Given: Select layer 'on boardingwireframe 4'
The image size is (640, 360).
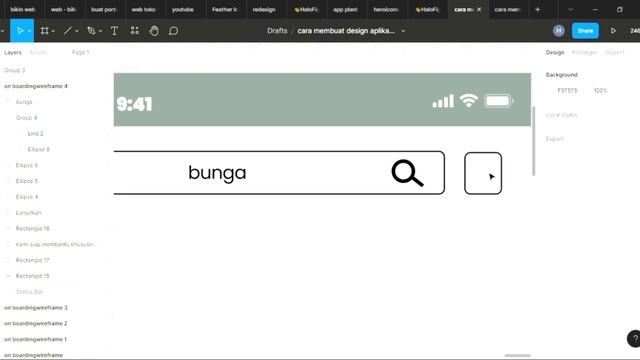Looking at the screenshot, I should pos(36,86).
